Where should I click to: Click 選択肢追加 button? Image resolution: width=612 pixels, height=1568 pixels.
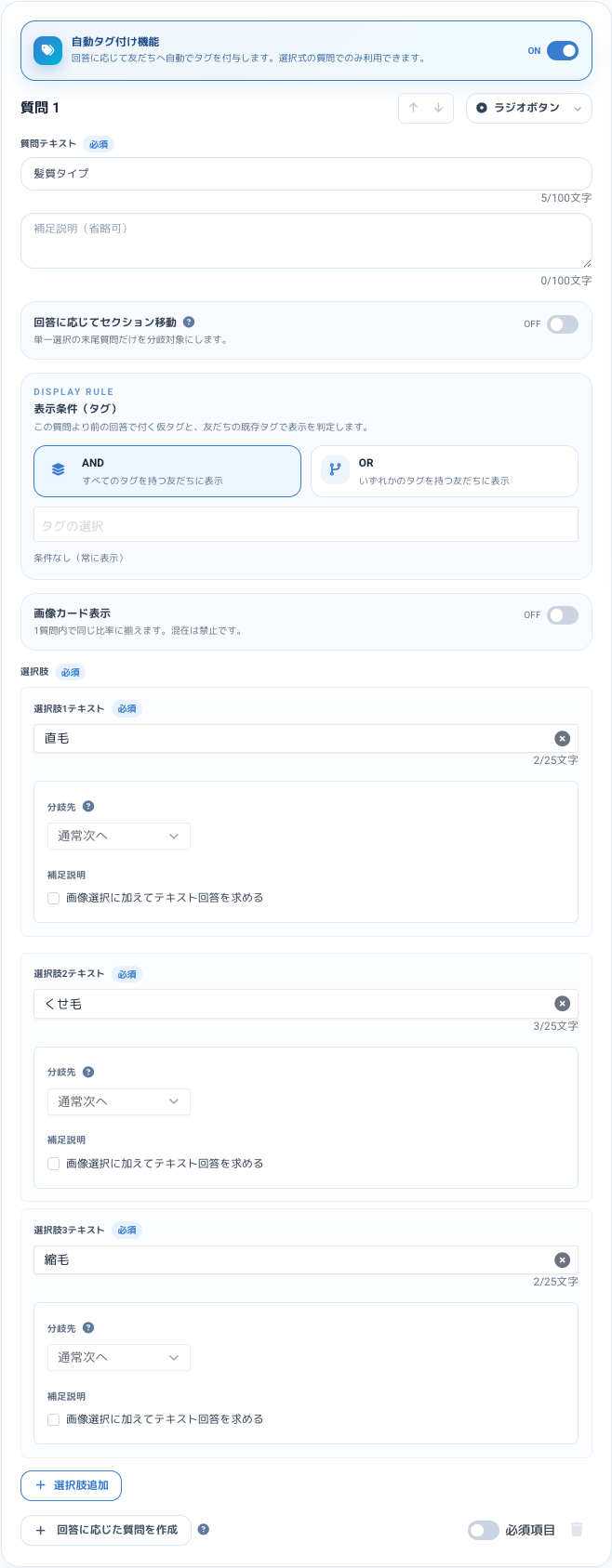(71, 1485)
